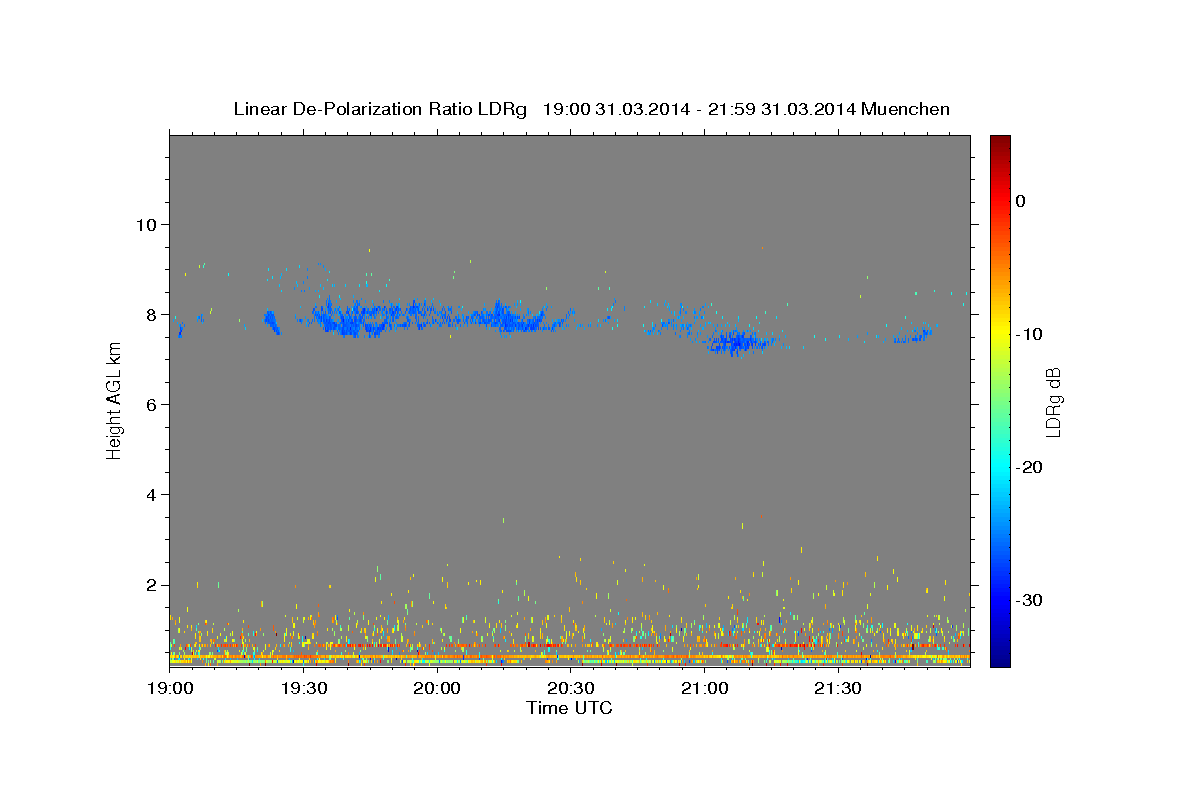Screen dimensions: 1200x800
Task: Select the 19:30 time tick label
Action: click(x=303, y=689)
